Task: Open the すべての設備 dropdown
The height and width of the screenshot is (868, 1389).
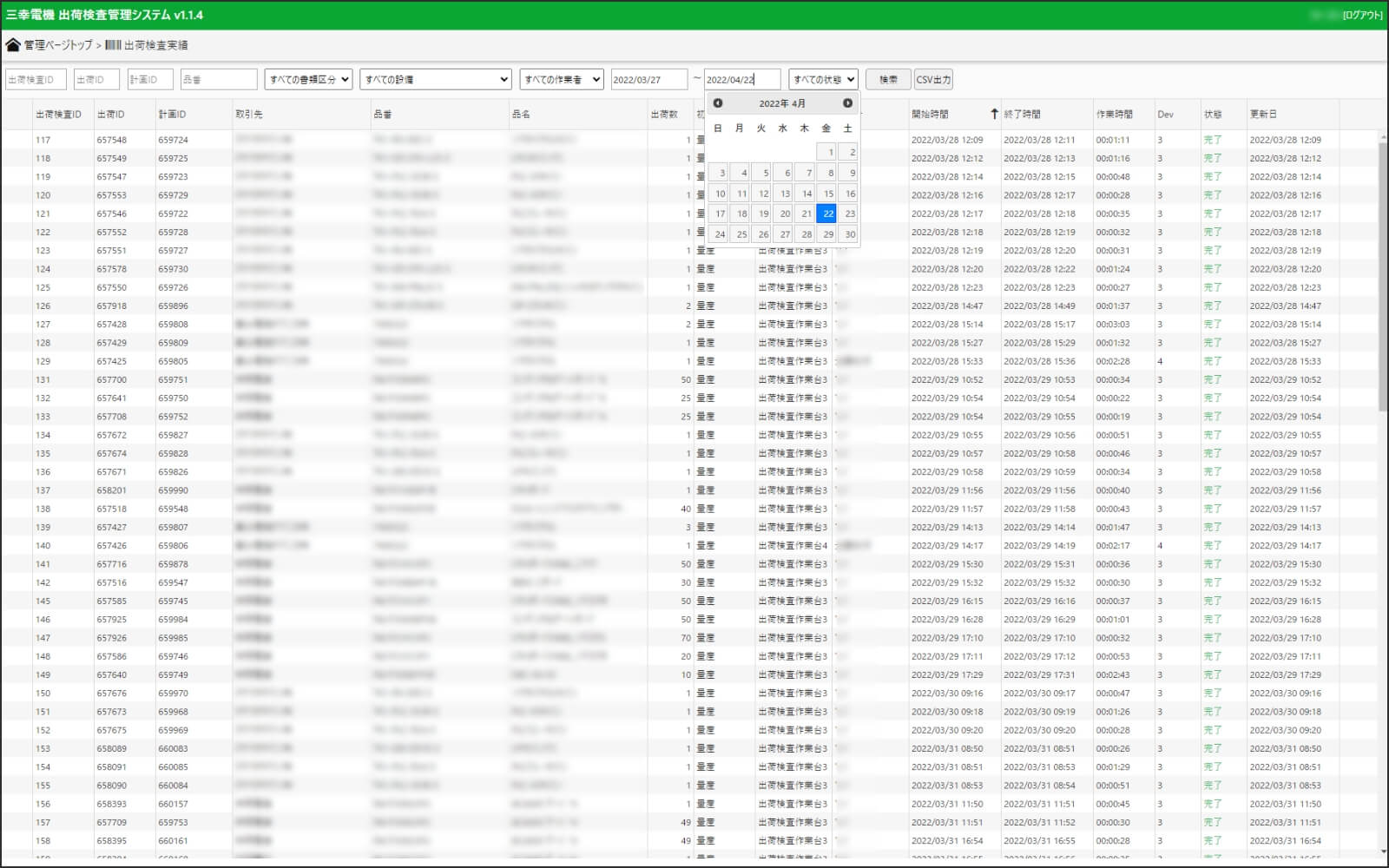Action: [x=436, y=79]
